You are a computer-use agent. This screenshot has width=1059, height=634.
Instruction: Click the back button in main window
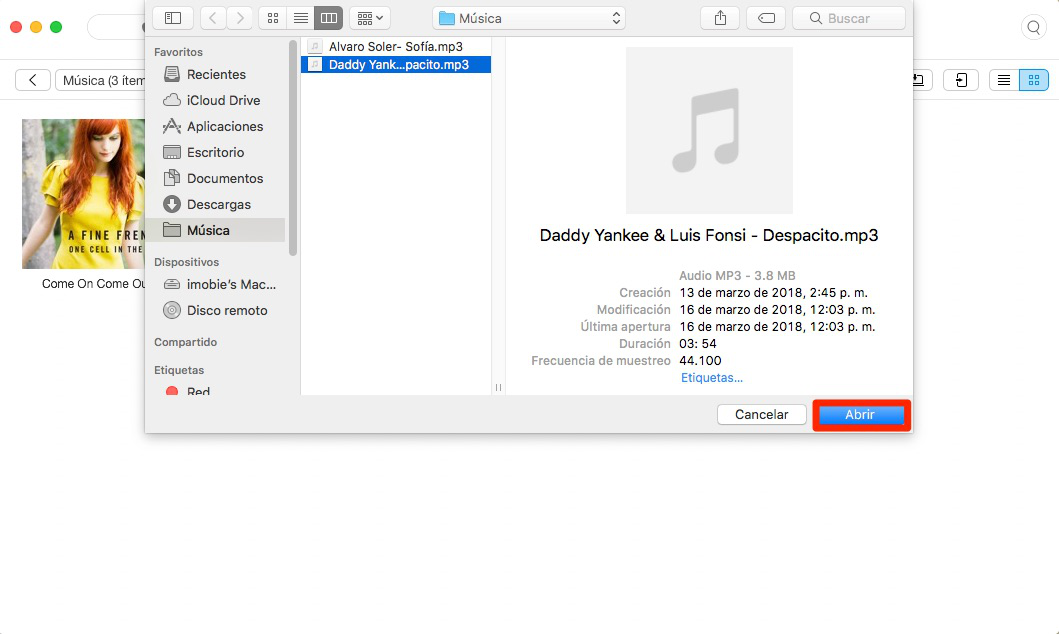point(32,80)
